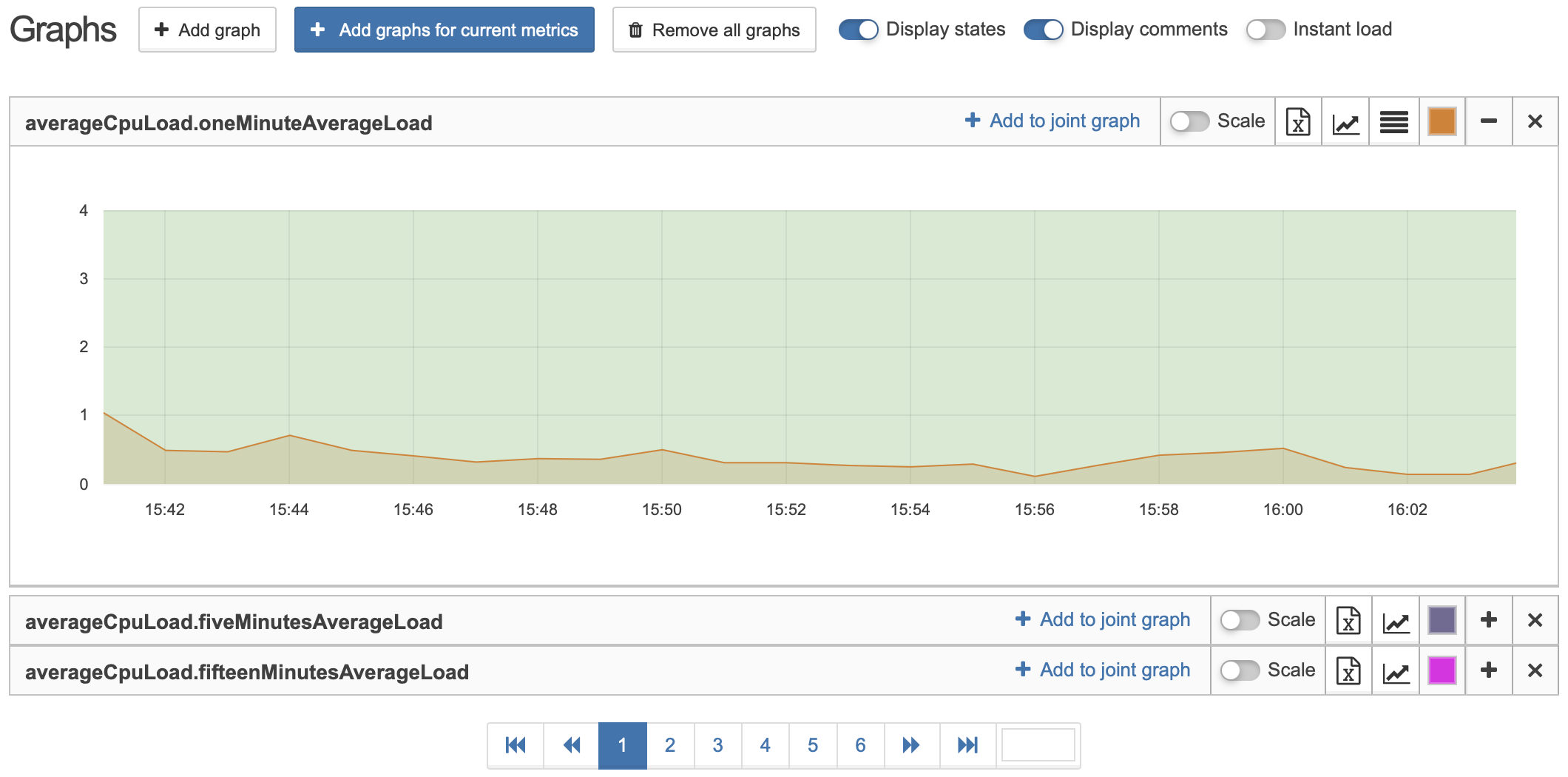Close the fifteenMinutesAverageLoad graph
Screen dimensions: 1568x777
click(x=1535, y=670)
